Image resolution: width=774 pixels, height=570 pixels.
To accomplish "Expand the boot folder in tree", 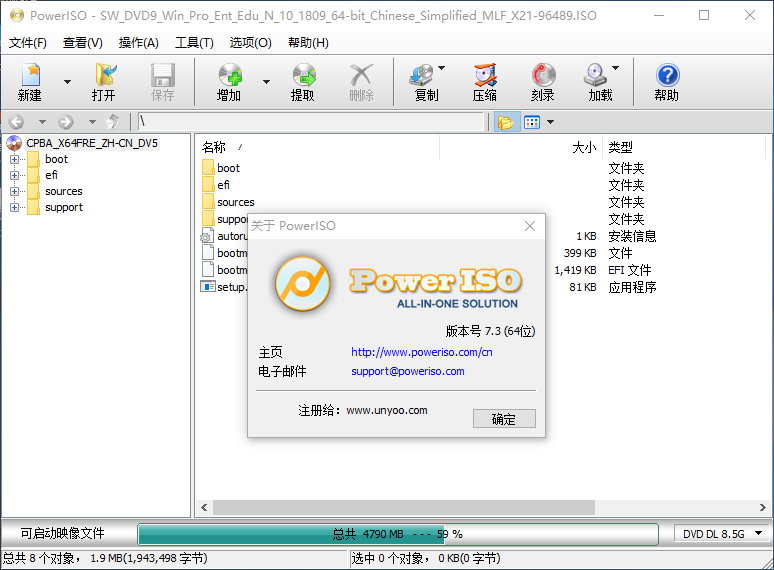I will 14,159.
